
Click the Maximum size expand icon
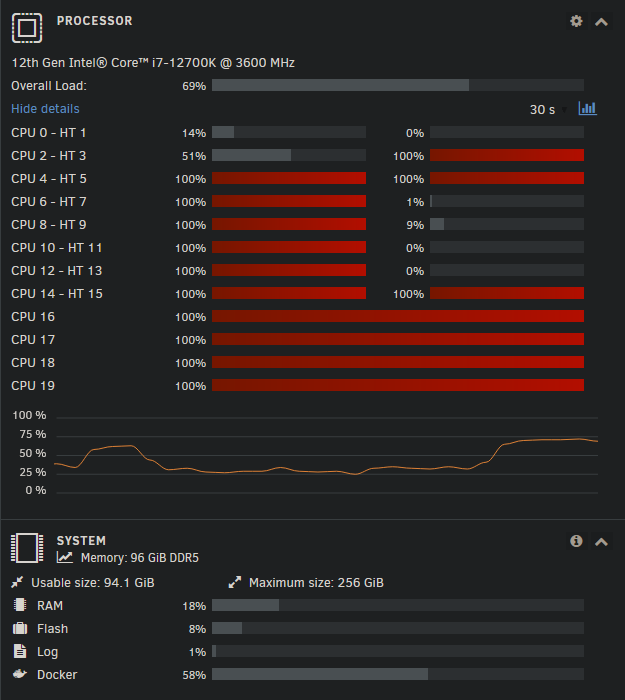coord(235,582)
